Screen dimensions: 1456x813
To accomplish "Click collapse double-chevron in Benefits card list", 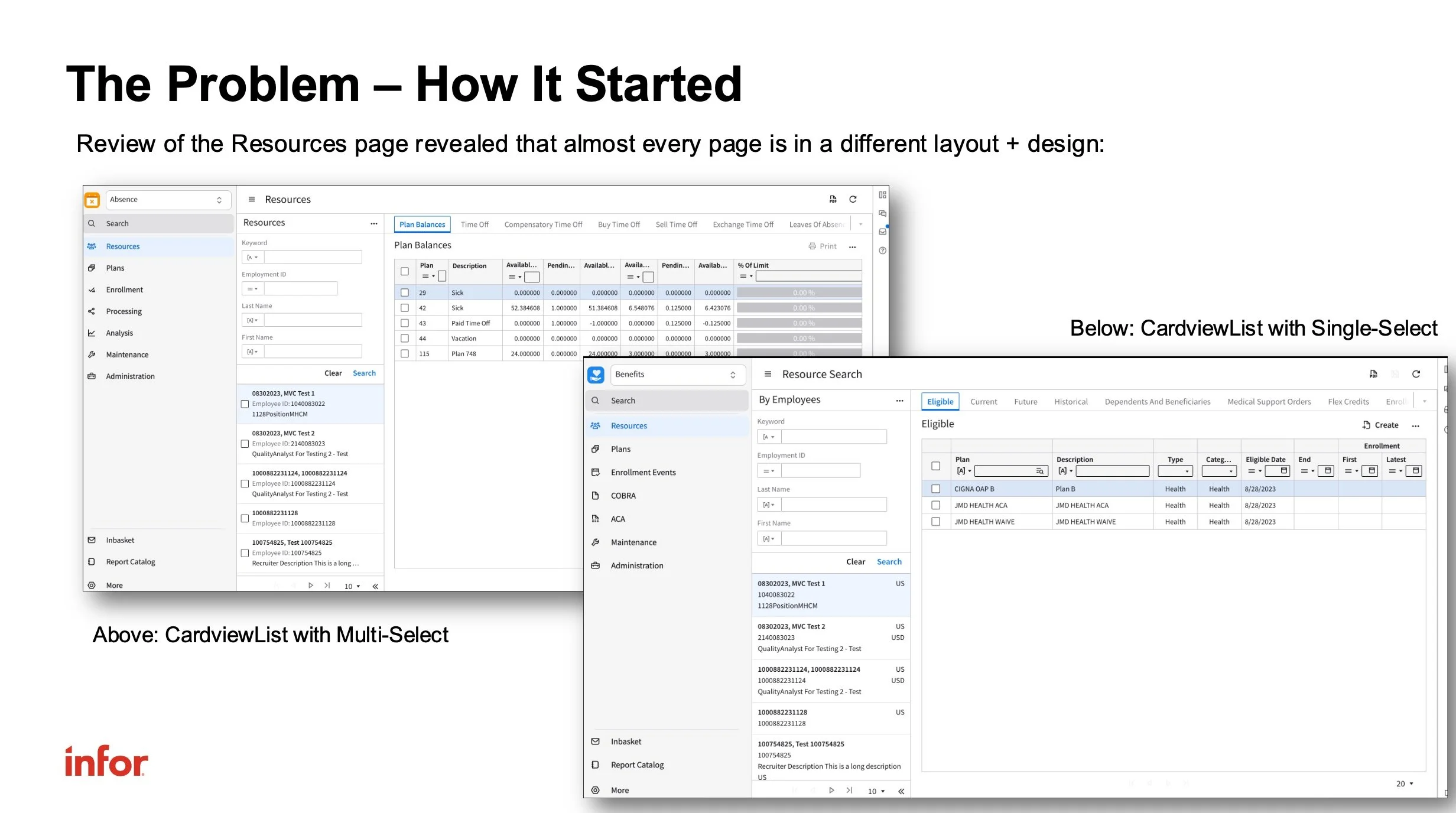I will point(901,791).
